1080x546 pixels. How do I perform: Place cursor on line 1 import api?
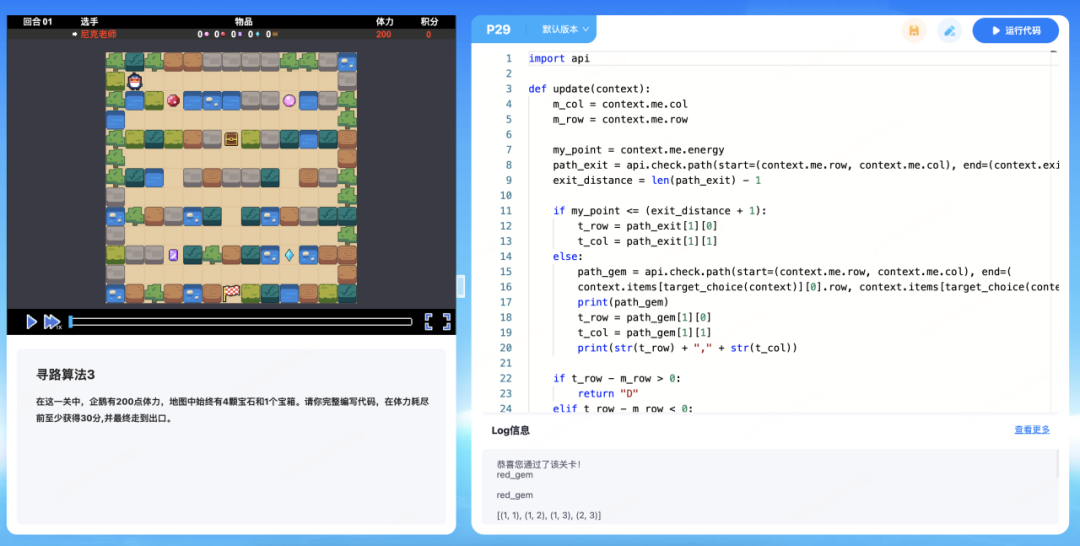click(559, 59)
